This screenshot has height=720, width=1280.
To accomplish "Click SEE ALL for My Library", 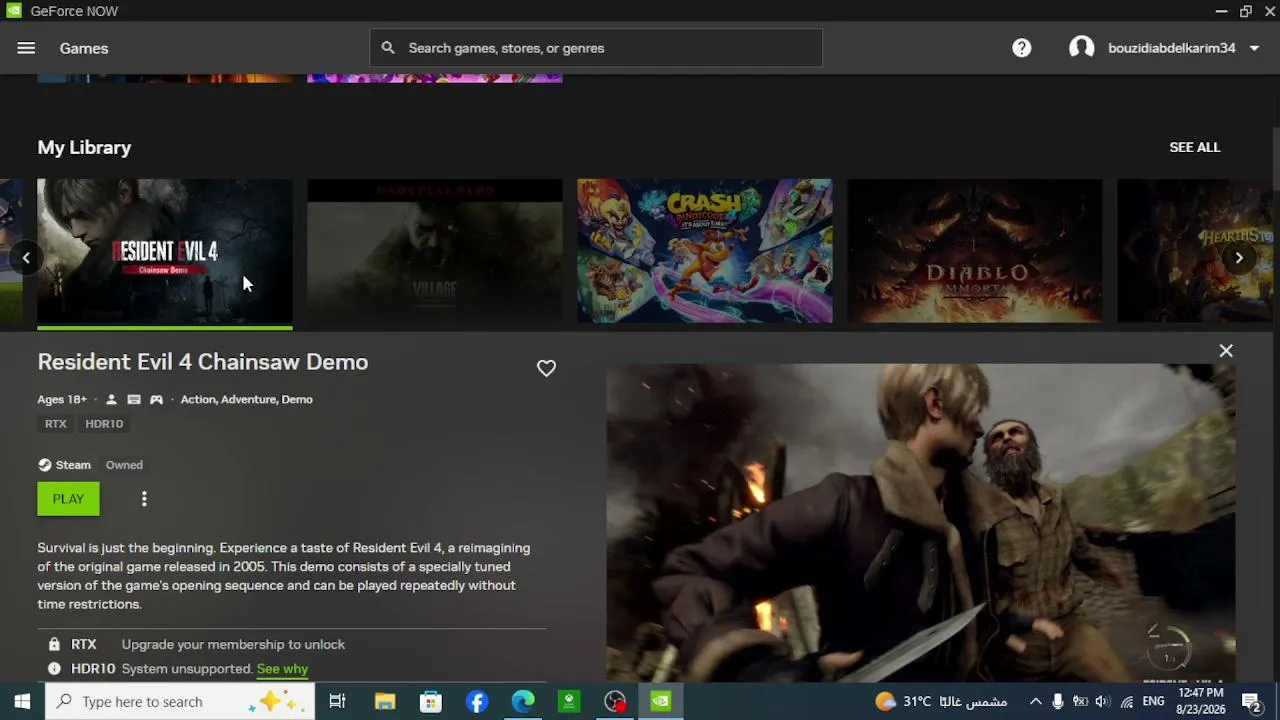I will (x=1195, y=147).
